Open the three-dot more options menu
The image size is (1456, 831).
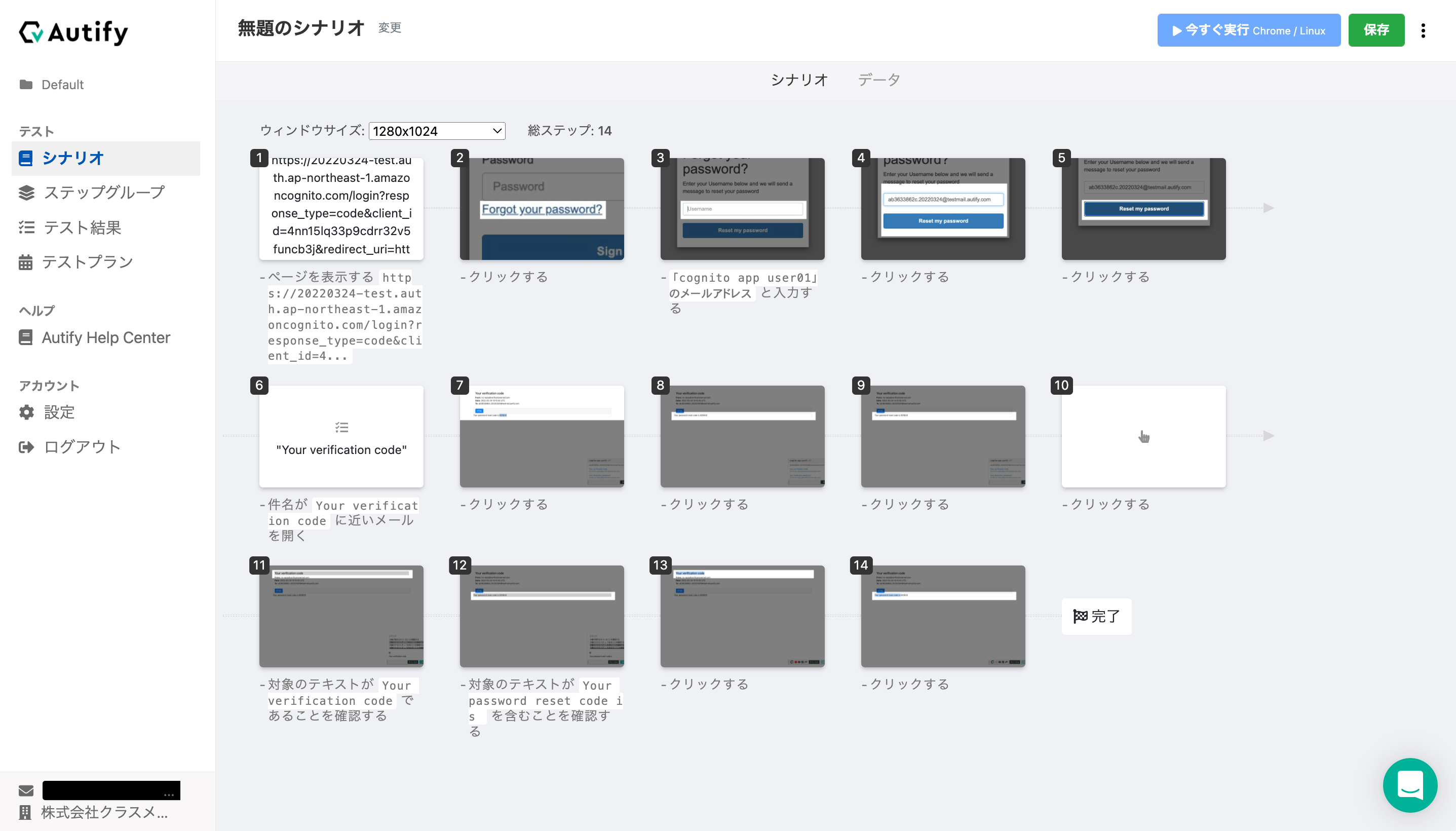[x=1423, y=30]
